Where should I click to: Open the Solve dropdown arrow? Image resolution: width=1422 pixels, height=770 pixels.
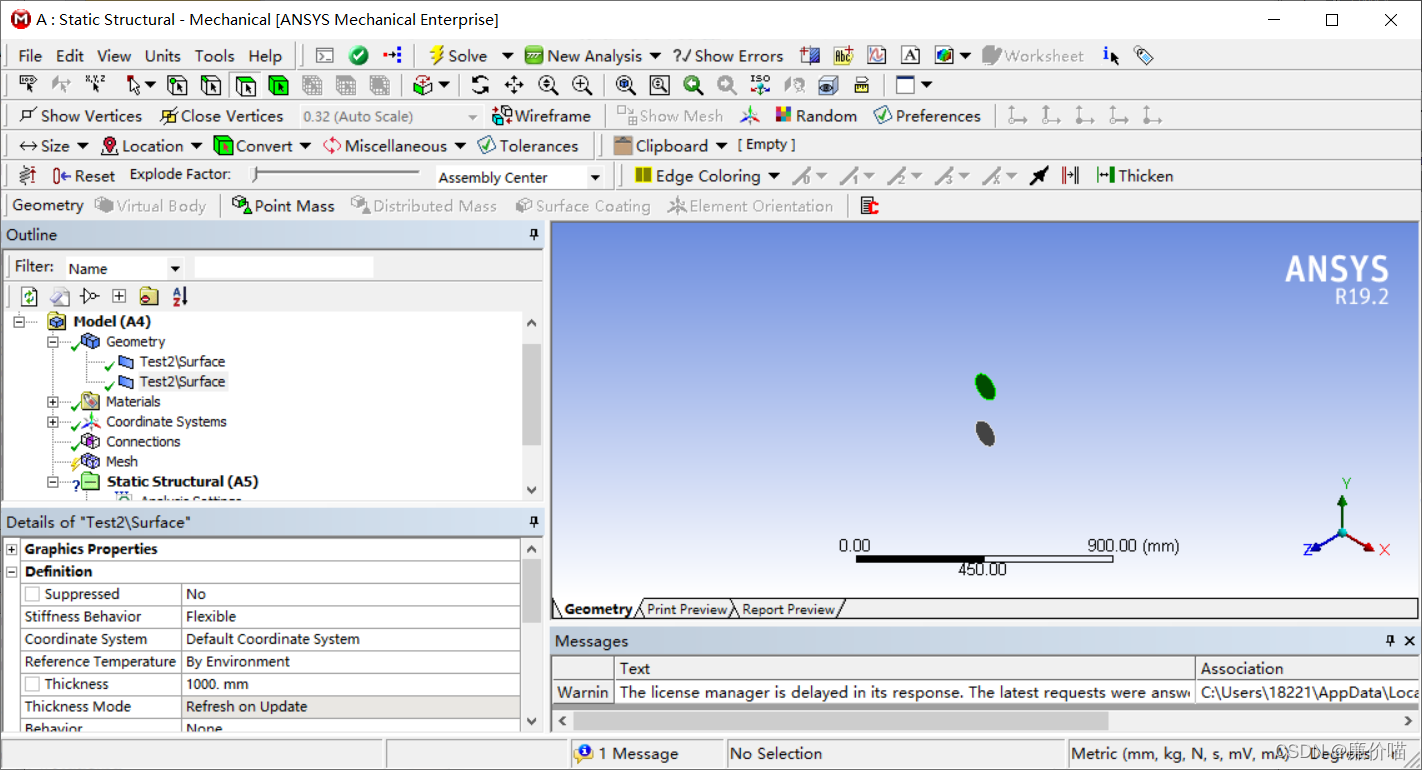(507, 56)
